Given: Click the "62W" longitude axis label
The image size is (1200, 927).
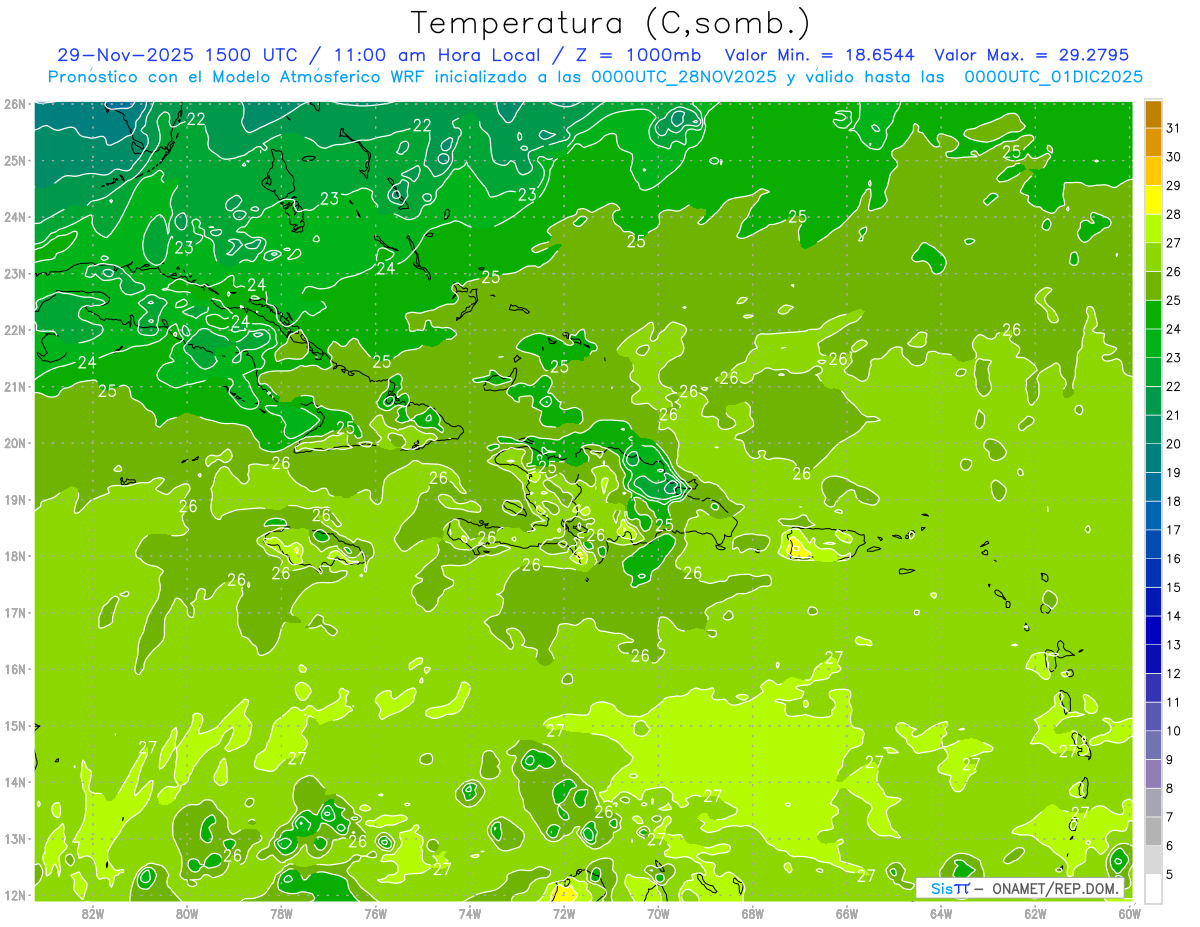Looking at the screenshot, I should click(x=1035, y=913).
